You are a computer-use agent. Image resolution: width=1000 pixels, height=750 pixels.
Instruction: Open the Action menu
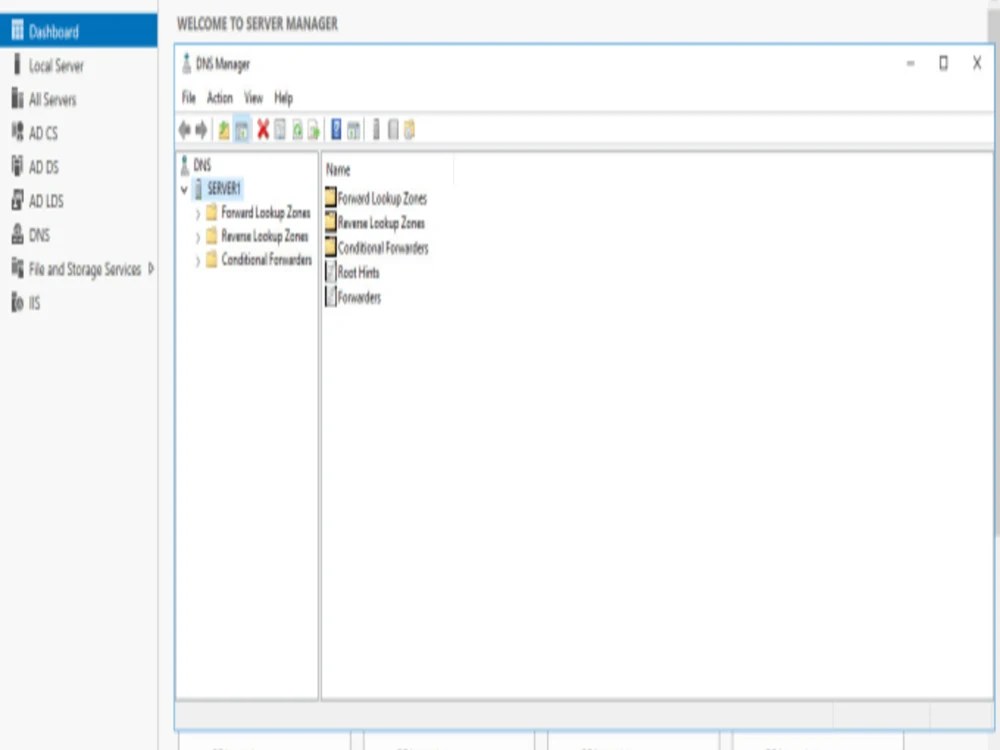(218, 98)
